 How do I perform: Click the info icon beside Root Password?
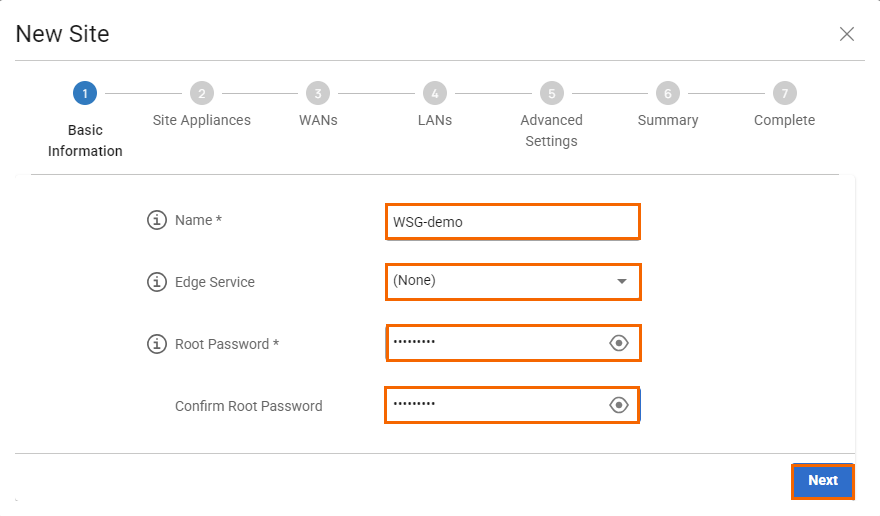pyautogui.click(x=157, y=344)
